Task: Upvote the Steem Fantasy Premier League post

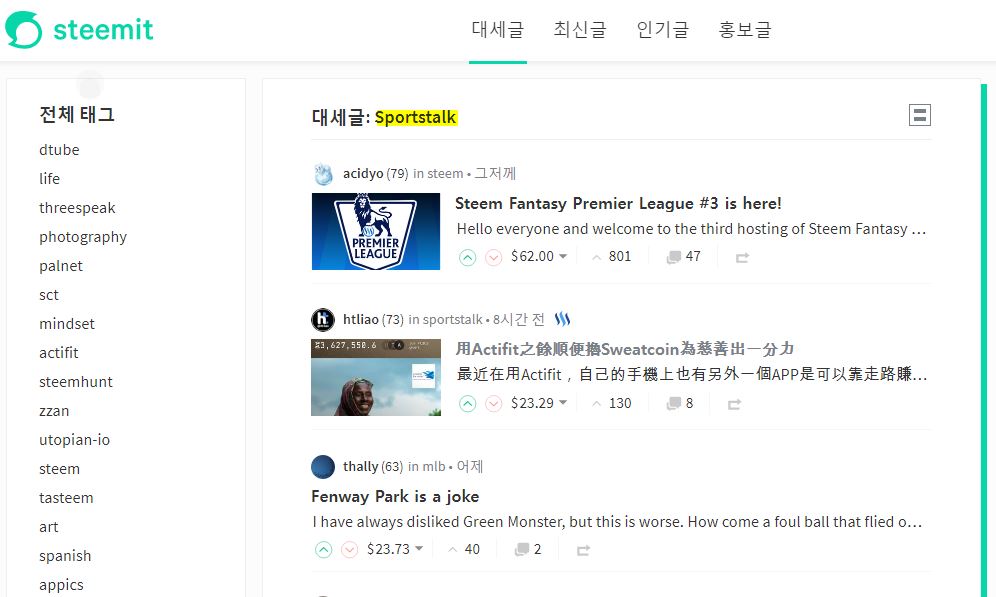Action: pyautogui.click(x=468, y=257)
